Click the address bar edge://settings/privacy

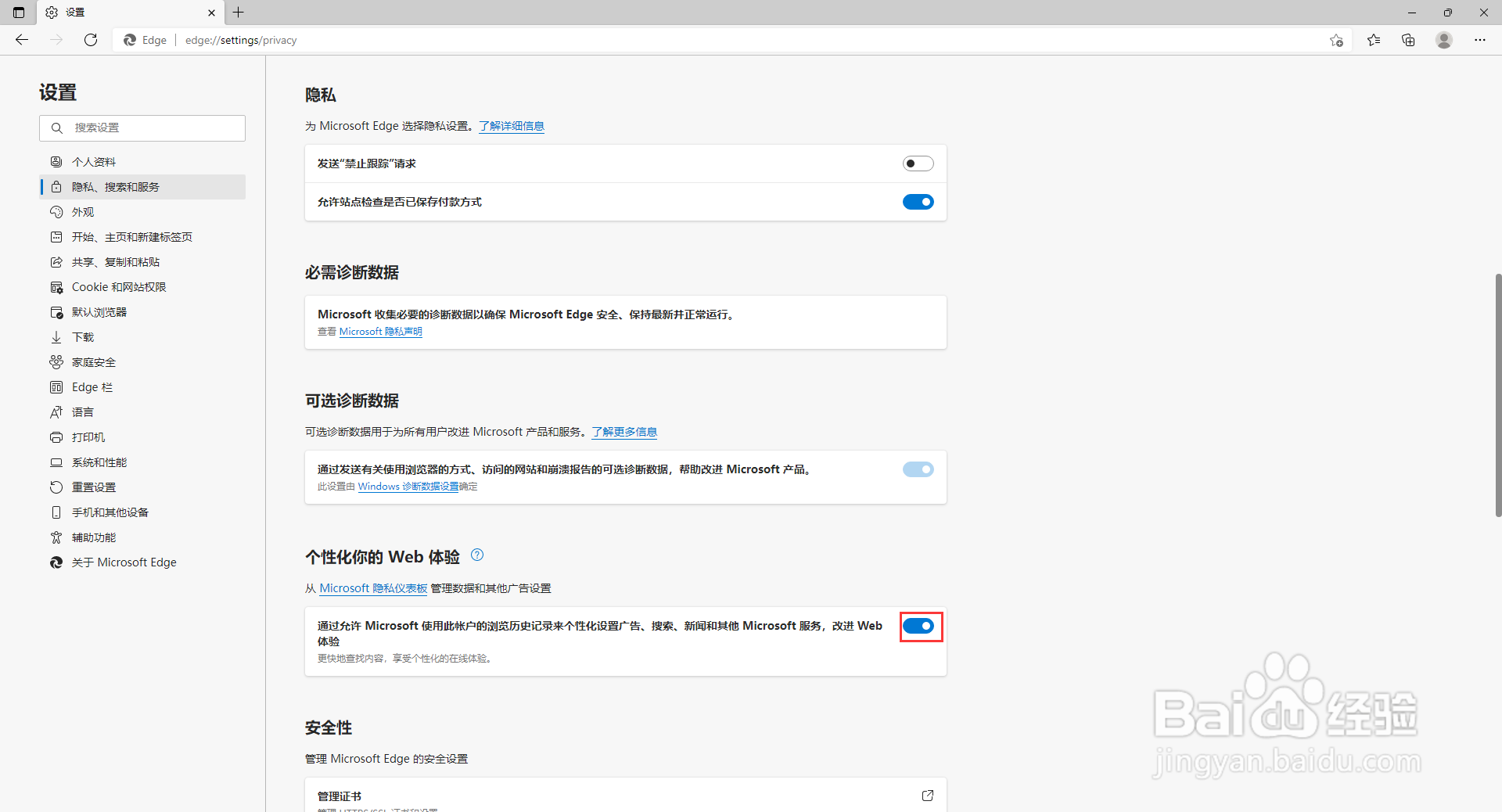241,40
